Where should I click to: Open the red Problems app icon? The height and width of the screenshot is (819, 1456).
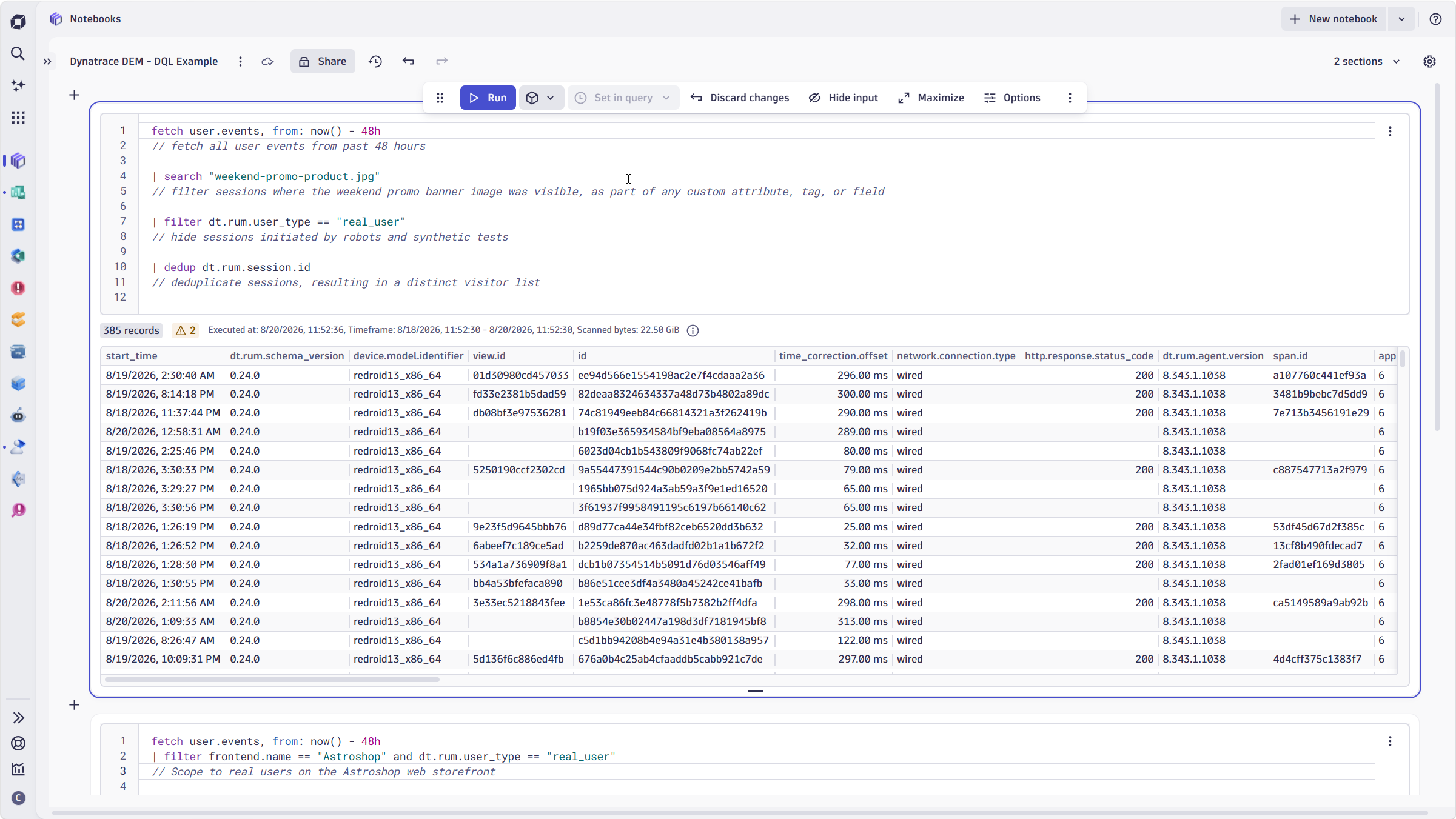click(18, 288)
